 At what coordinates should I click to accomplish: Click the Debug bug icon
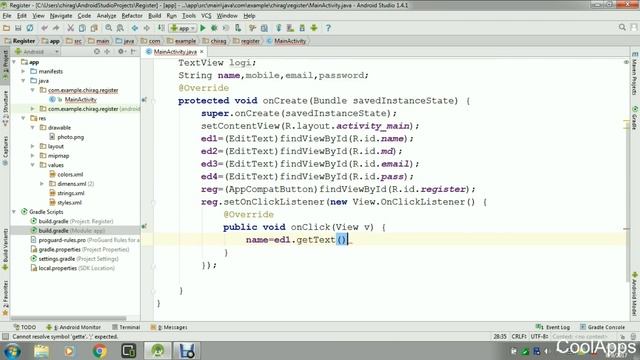214,28
